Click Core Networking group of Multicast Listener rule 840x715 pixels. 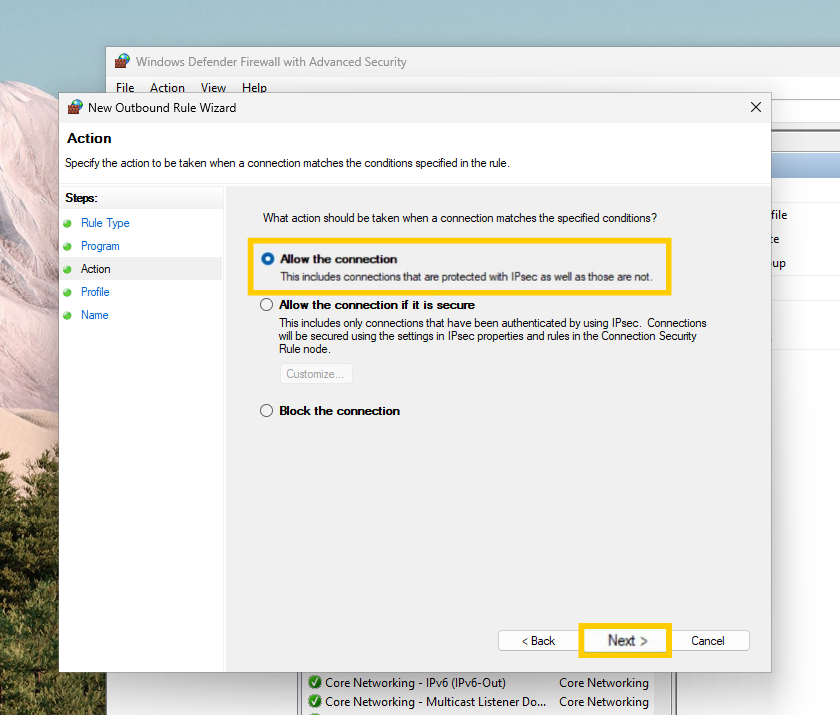coord(604,702)
